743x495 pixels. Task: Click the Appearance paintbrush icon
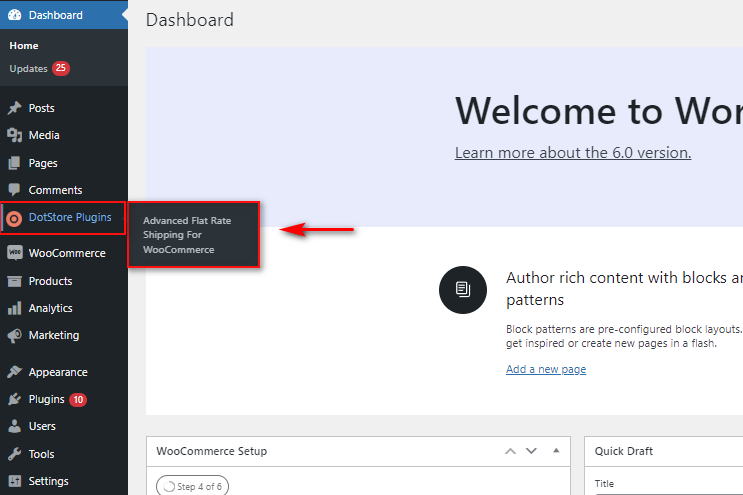pyautogui.click(x=15, y=372)
